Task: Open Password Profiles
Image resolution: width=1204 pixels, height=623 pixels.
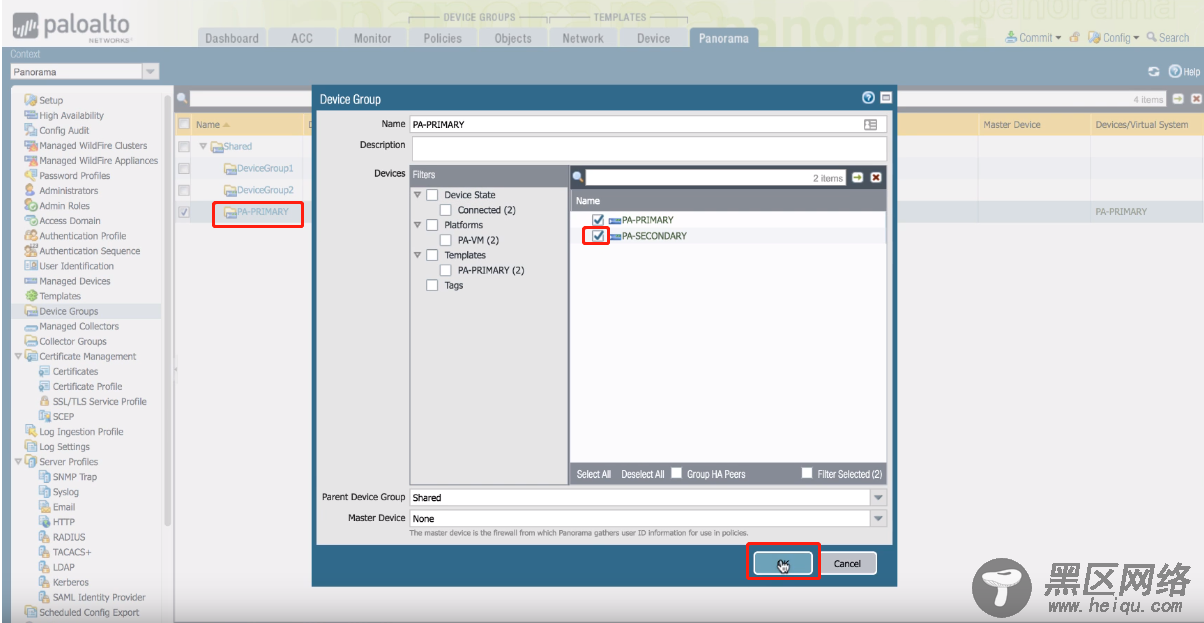Action: (x=74, y=175)
